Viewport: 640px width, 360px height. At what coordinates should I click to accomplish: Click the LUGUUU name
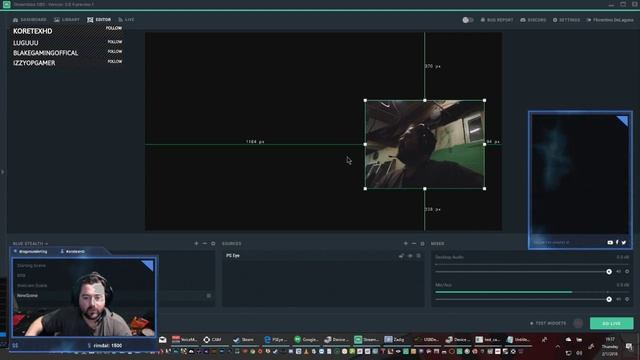(x=26, y=43)
